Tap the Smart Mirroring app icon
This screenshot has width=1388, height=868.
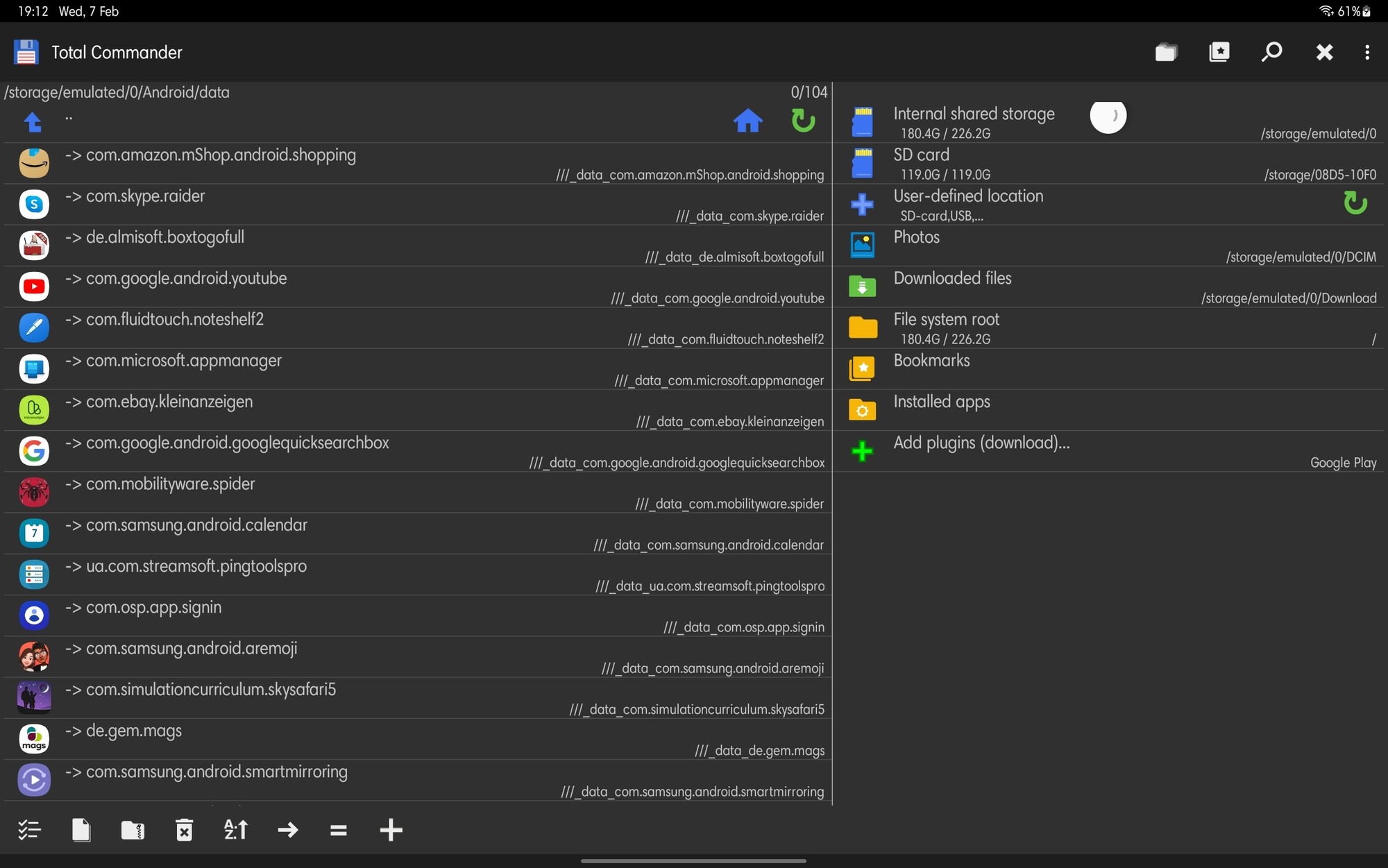click(x=33, y=780)
